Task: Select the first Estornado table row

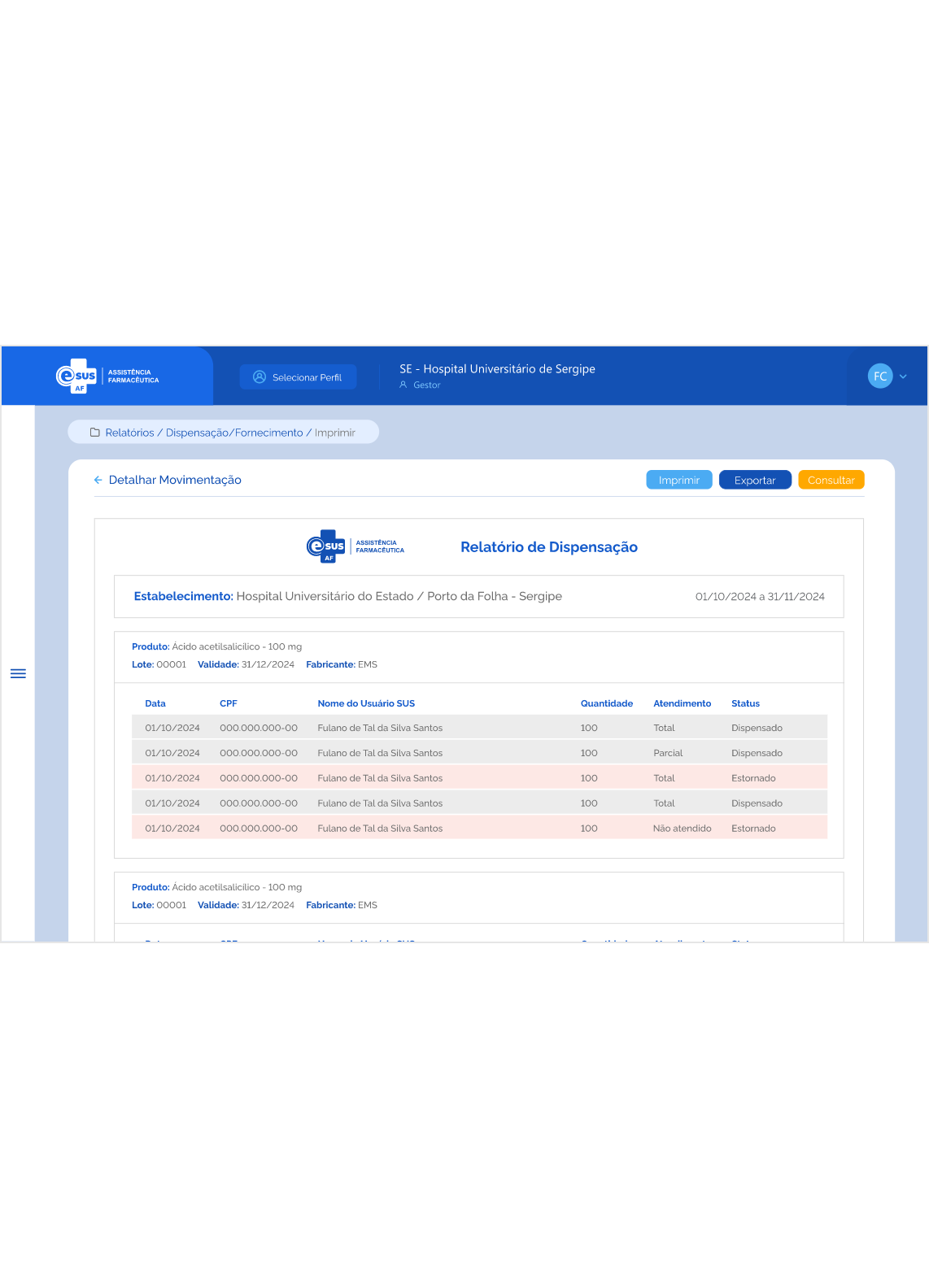Action: [479, 778]
